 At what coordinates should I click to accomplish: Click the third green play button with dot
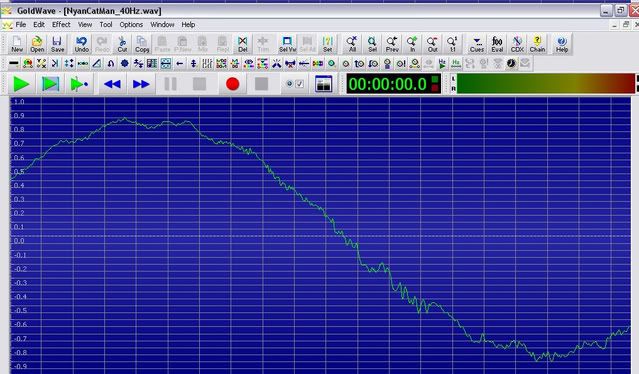coord(79,84)
